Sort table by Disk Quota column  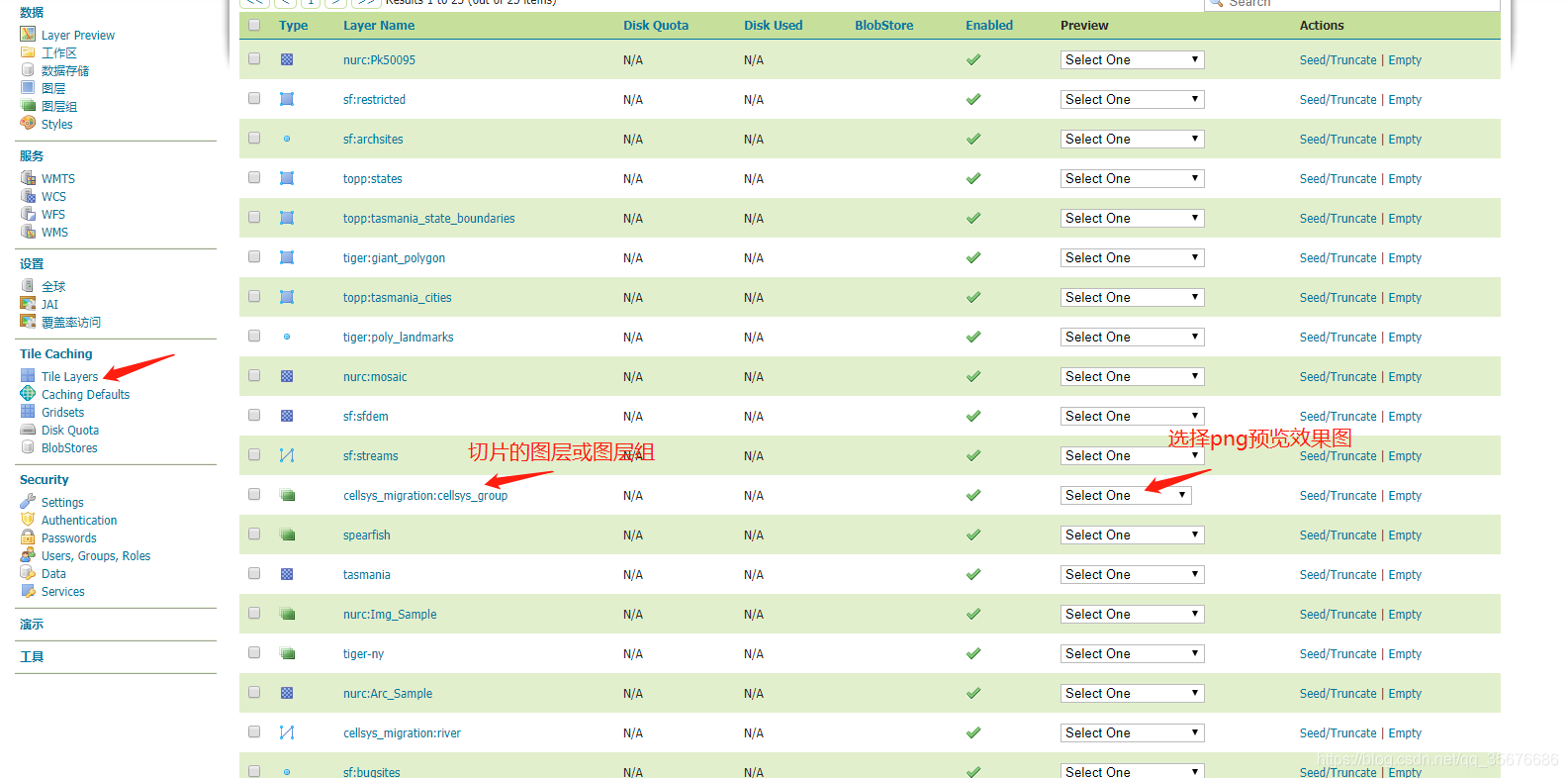pos(656,26)
